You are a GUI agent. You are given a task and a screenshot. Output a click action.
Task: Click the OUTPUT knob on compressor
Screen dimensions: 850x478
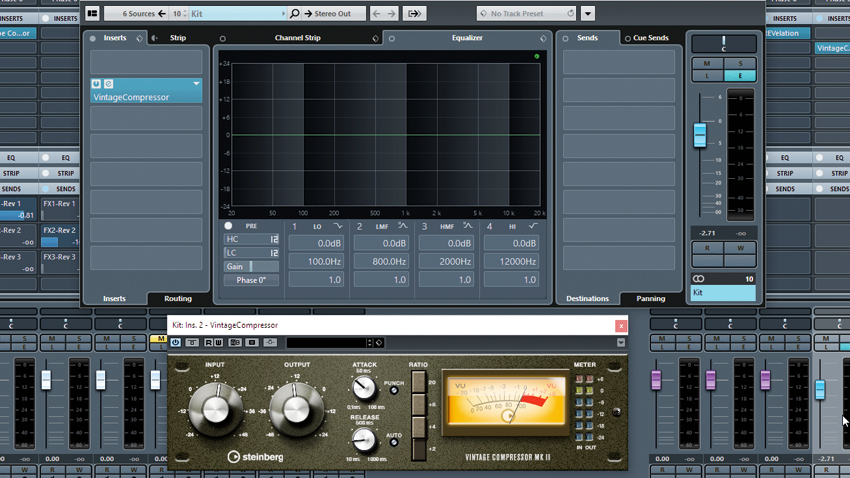[296, 410]
